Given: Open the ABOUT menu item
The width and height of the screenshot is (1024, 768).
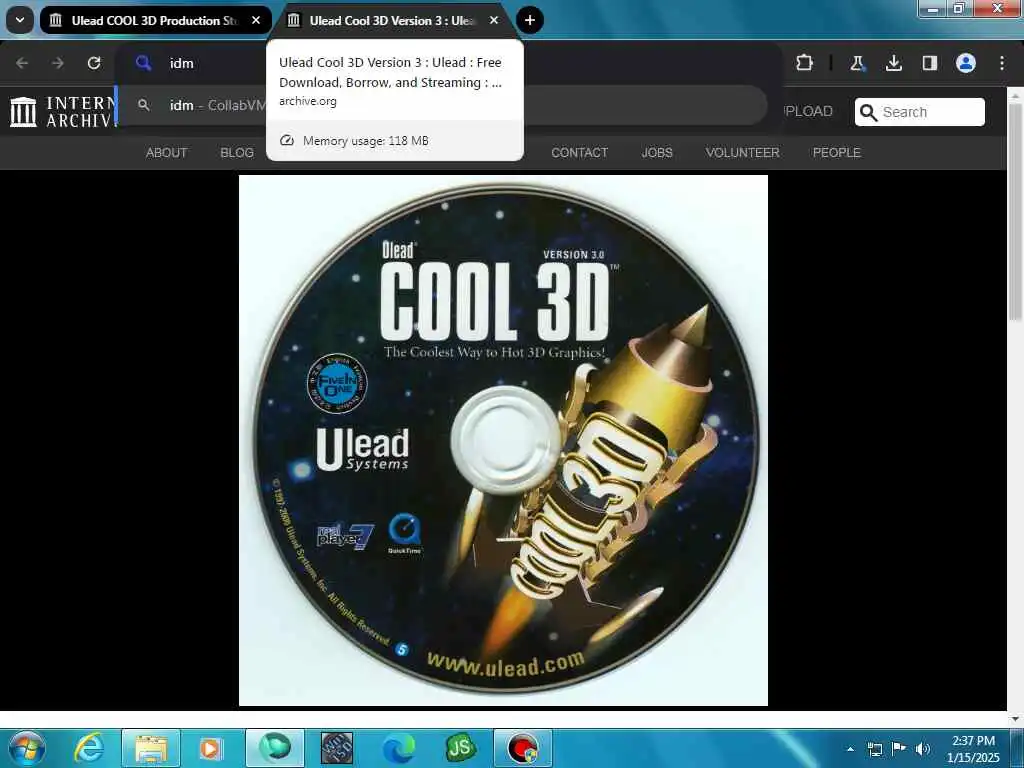Looking at the screenshot, I should click(167, 153).
